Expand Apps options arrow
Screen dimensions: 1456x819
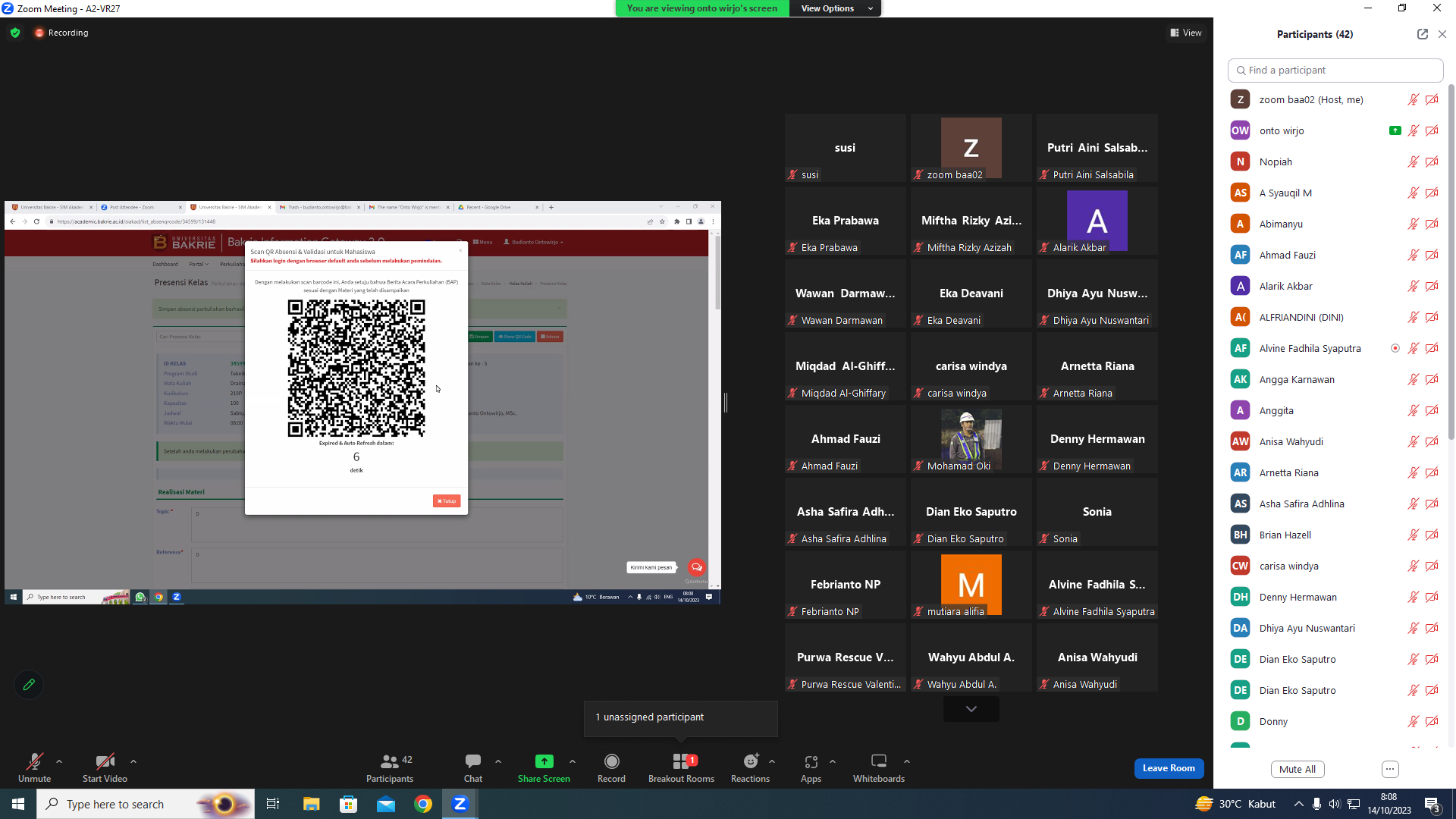[833, 761]
